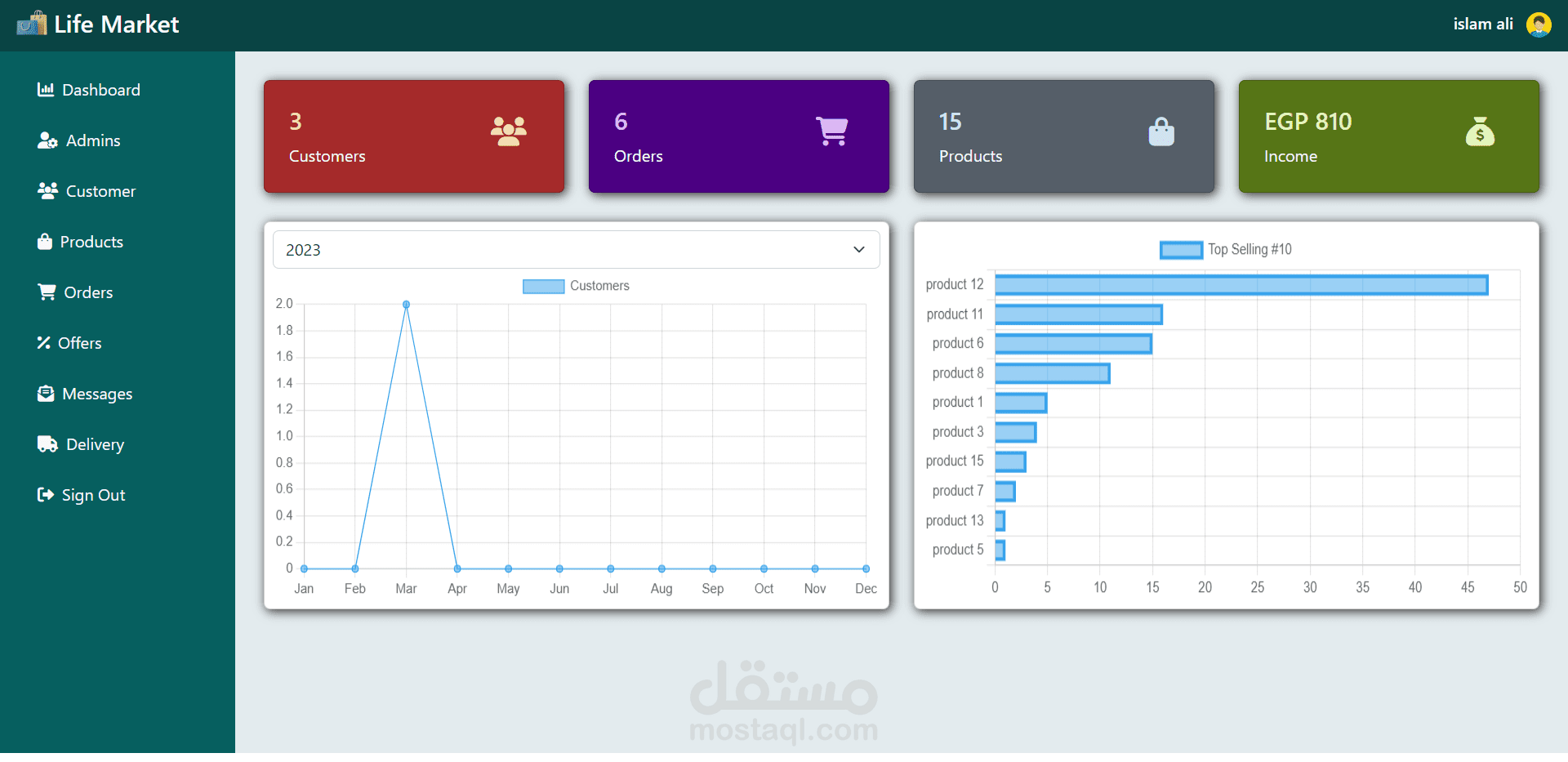
Task: Open the 2023 year dropdown
Action: pos(576,249)
